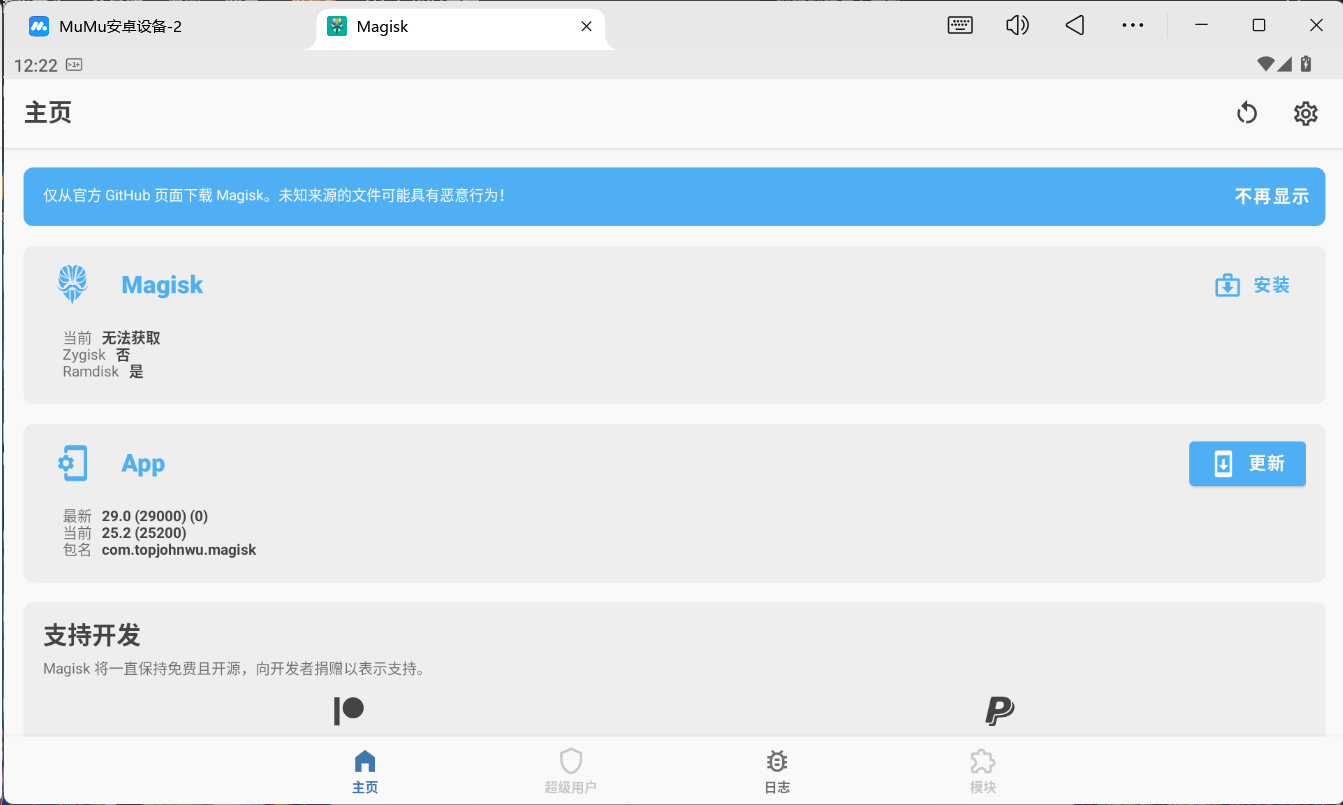Click the 安装 install button
This screenshot has height=805, width=1343.
click(x=1272, y=285)
